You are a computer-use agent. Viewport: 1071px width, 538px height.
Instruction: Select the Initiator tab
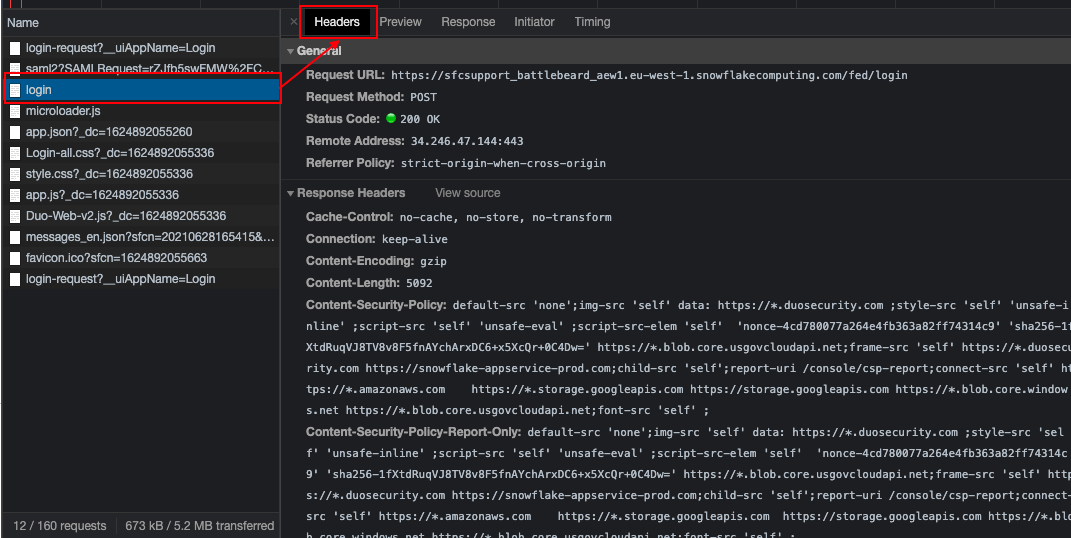coord(534,22)
